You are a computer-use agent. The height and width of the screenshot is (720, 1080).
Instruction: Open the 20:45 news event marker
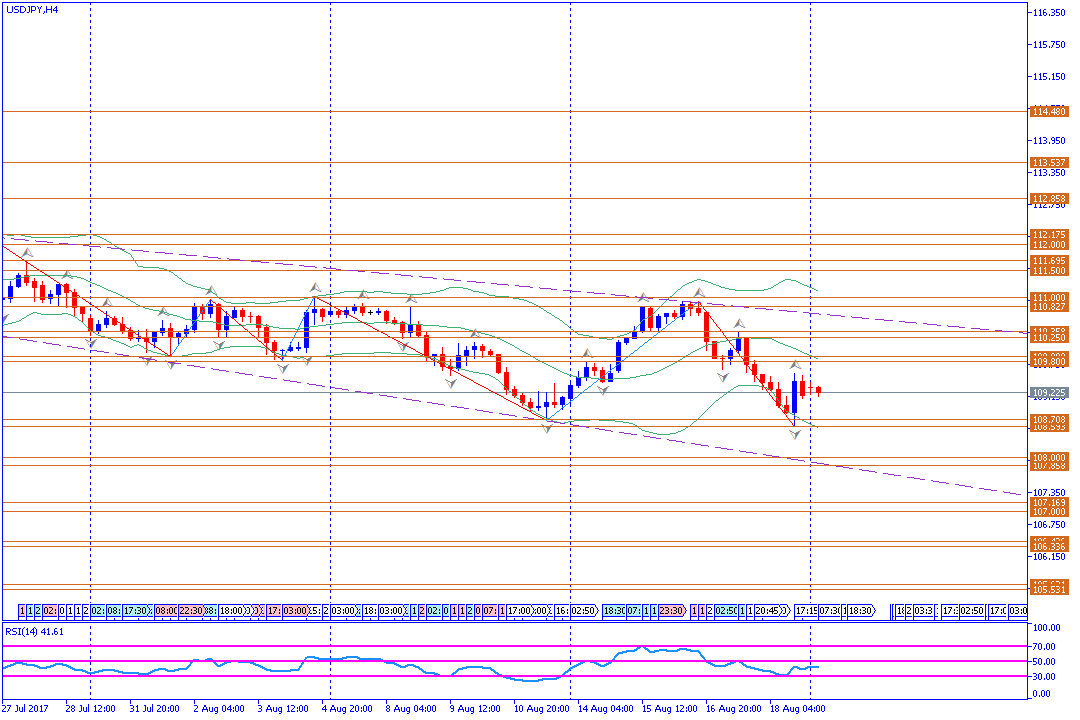[767, 610]
